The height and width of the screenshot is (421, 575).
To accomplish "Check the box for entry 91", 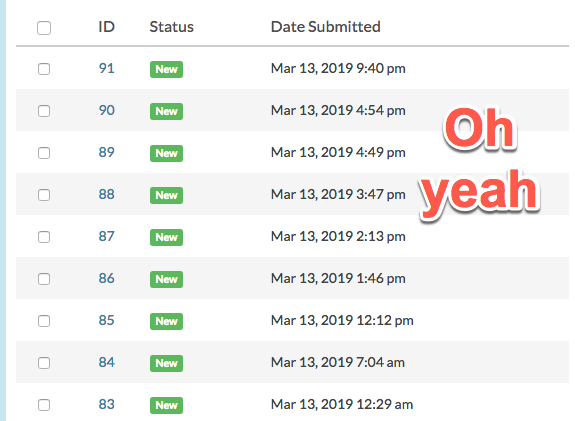I will 44,69.
